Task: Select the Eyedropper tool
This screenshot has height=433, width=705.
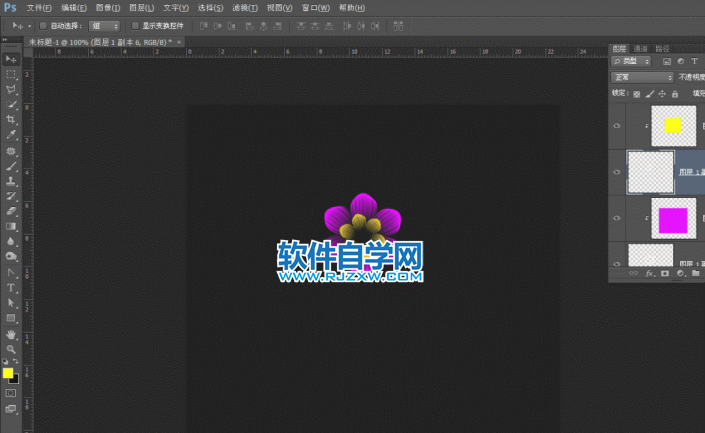Action: (x=11, y=134)
